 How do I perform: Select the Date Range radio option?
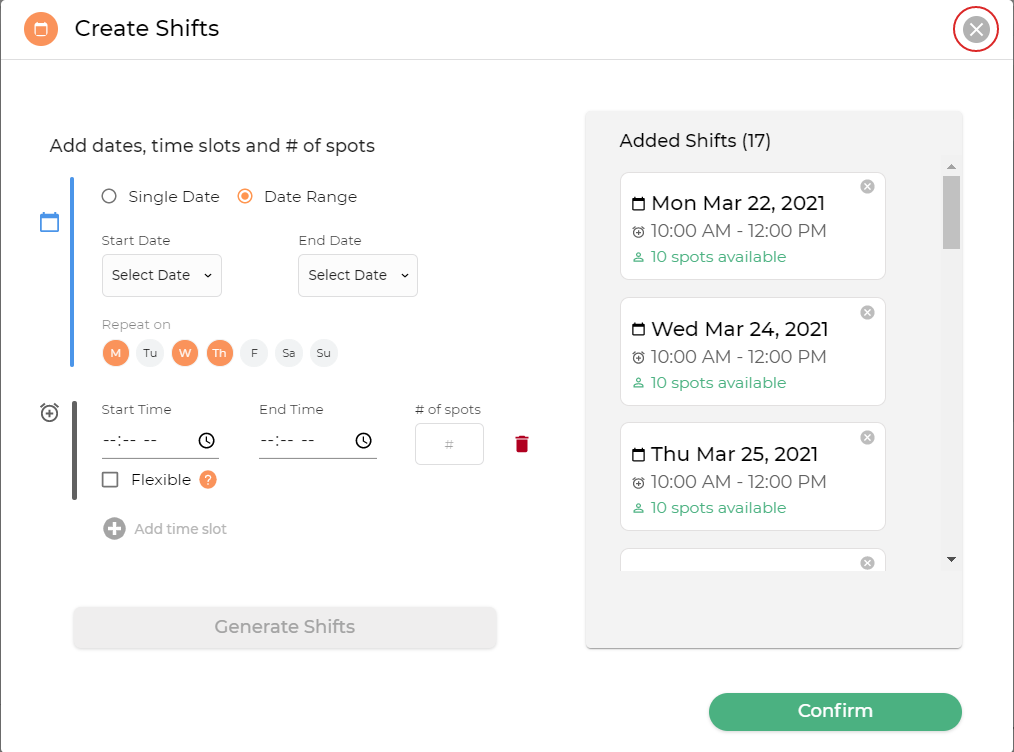pyautogui.click(x=245, y=197)
